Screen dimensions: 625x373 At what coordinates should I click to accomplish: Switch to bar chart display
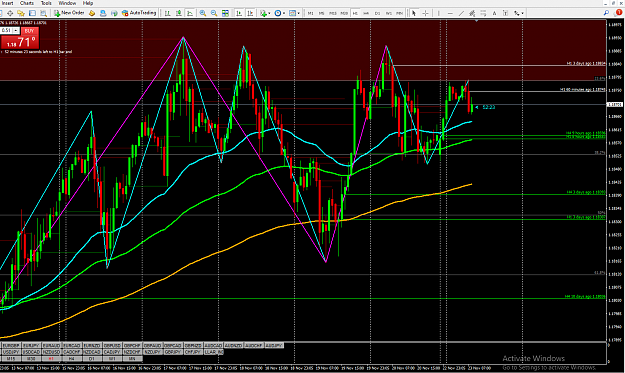pos(167,13)
